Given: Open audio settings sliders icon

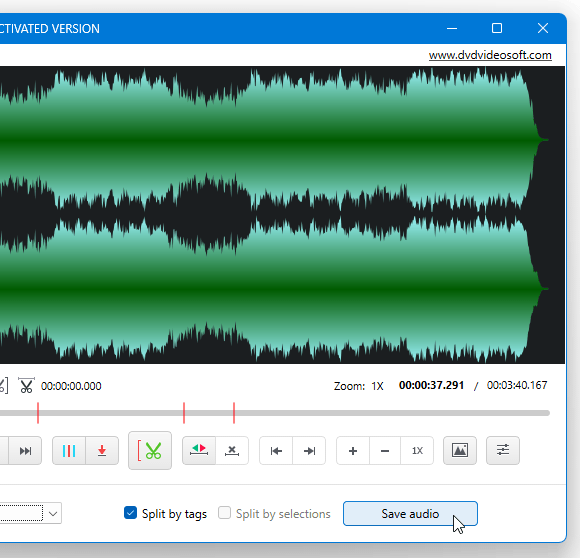Looking at the screenshot, I should point(503,451).
